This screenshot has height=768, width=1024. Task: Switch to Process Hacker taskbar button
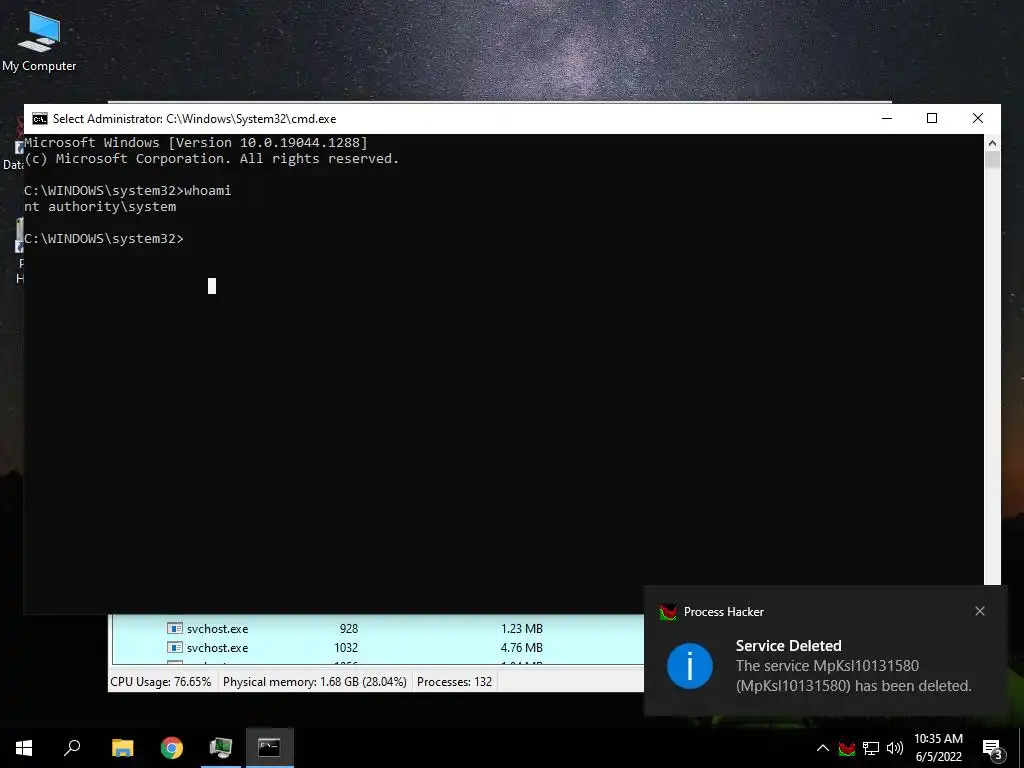(x=221, y=748)
